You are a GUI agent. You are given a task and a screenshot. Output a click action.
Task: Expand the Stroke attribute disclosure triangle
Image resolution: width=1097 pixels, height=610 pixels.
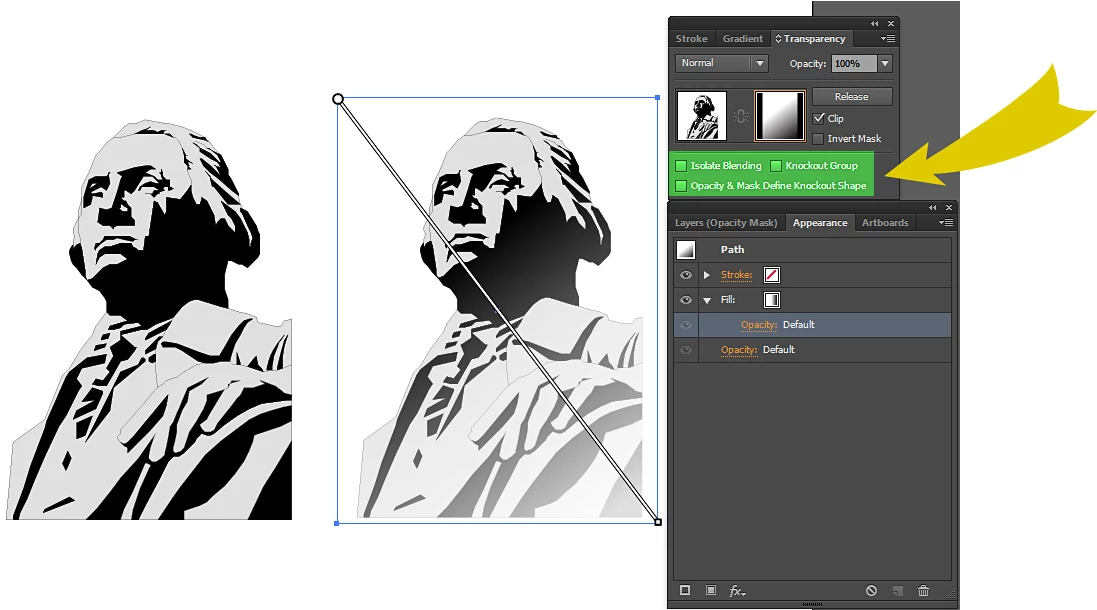point(707,275)
